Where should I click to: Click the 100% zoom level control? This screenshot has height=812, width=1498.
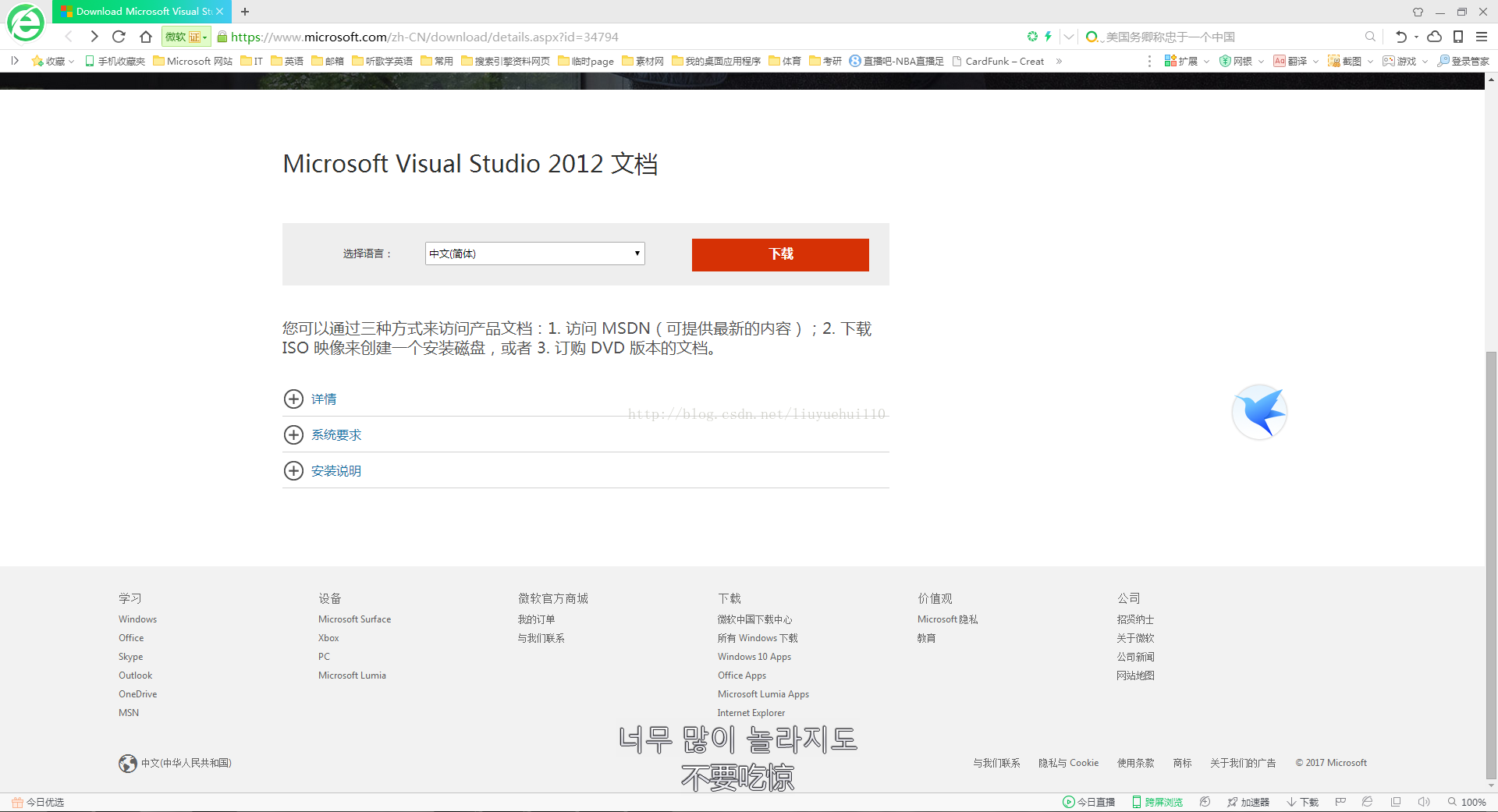pyautogui.click(x=1467, y=802)
